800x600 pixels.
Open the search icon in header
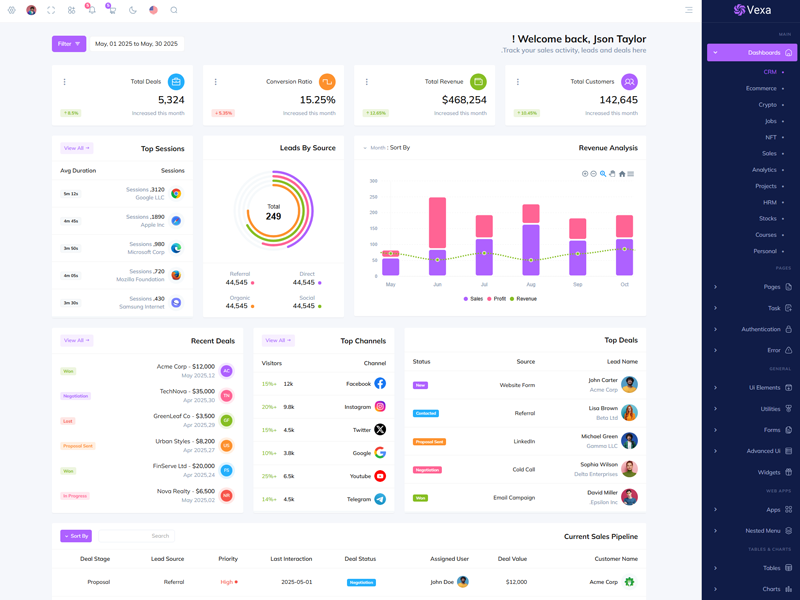click(174, 10)
